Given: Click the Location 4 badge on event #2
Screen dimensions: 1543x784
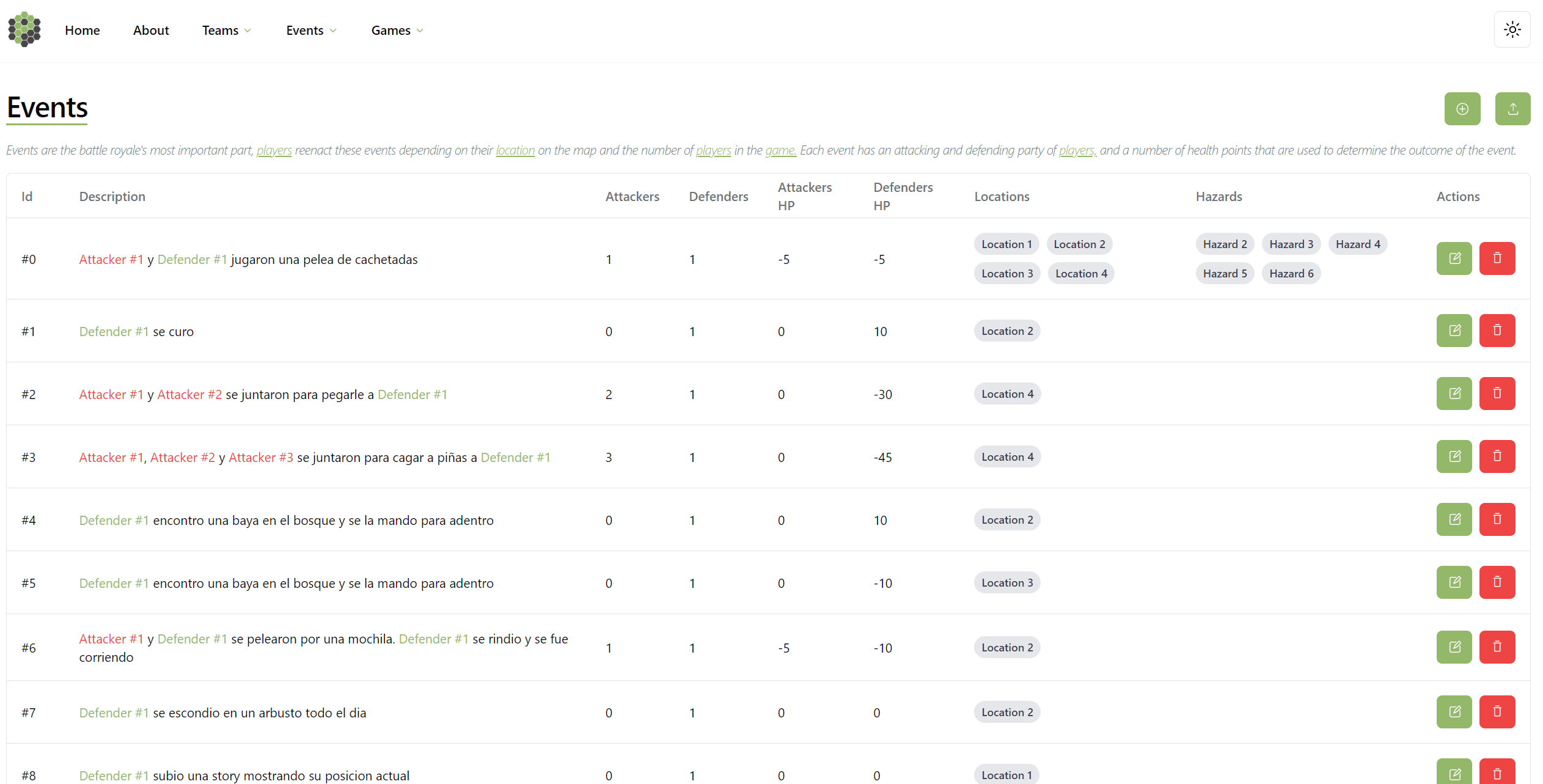Looking at the screenshot, I should tap(1007, 394).
